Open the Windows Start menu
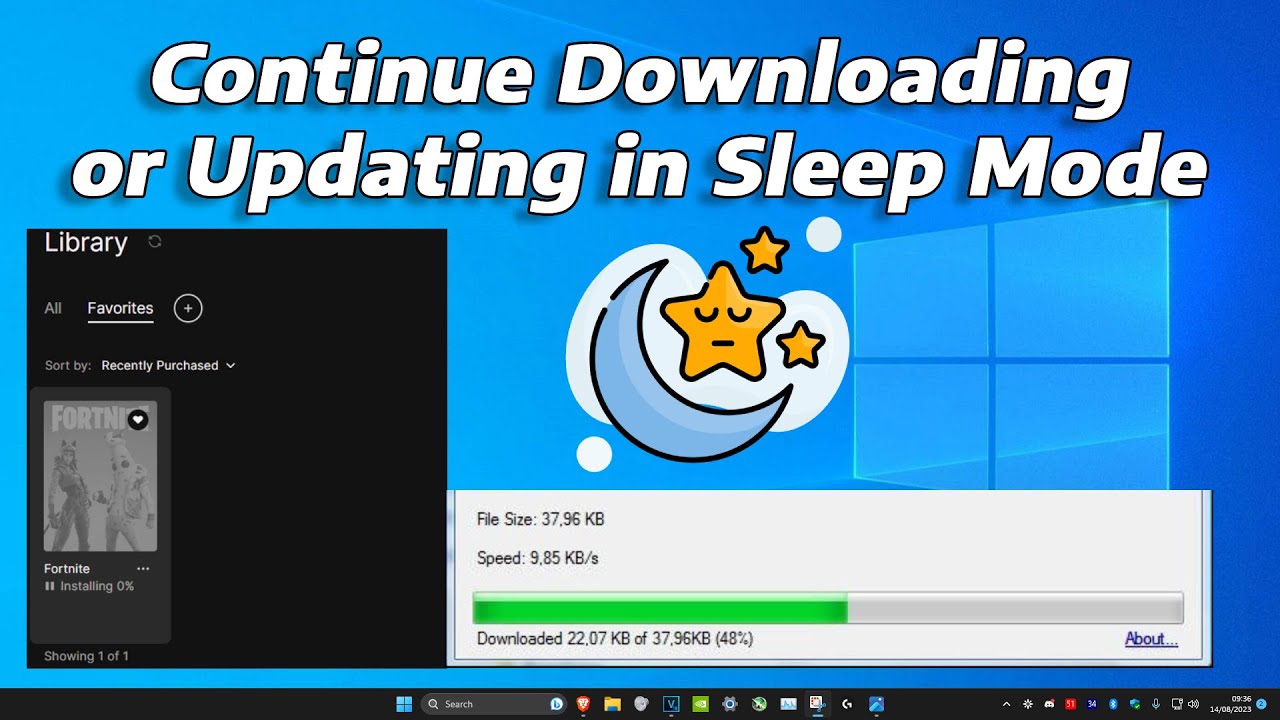The height and width of the screenshot is (720, 1280). [x=404, y=704]
